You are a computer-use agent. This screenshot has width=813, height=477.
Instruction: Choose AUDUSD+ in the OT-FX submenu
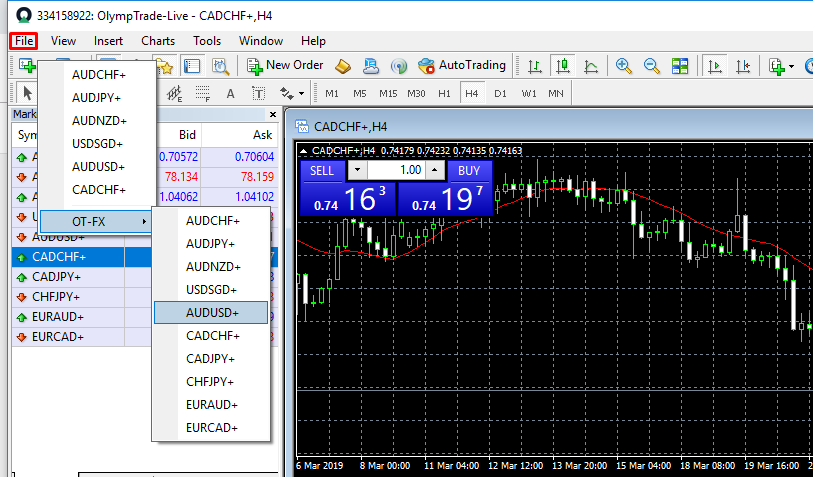tap(211, 313)
